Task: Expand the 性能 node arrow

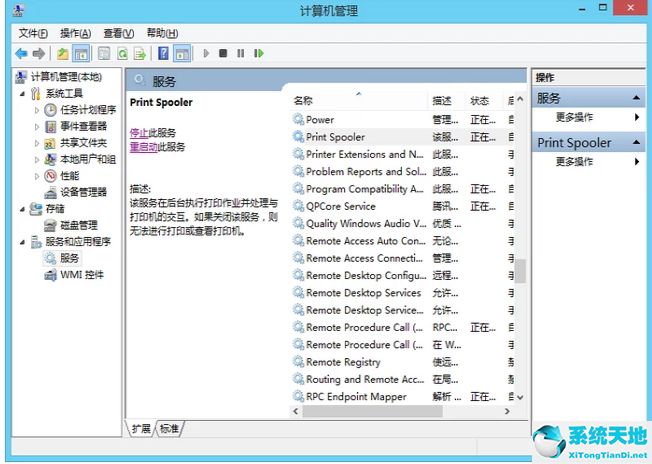Action: click(x=37, y=176)
